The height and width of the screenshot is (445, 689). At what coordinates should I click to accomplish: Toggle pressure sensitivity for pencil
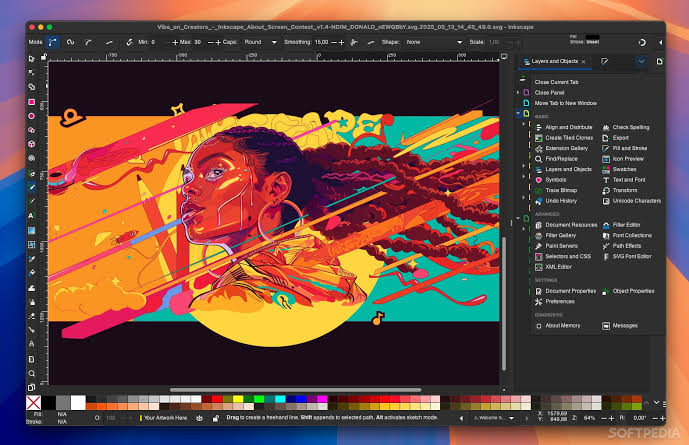click(129, 42)
